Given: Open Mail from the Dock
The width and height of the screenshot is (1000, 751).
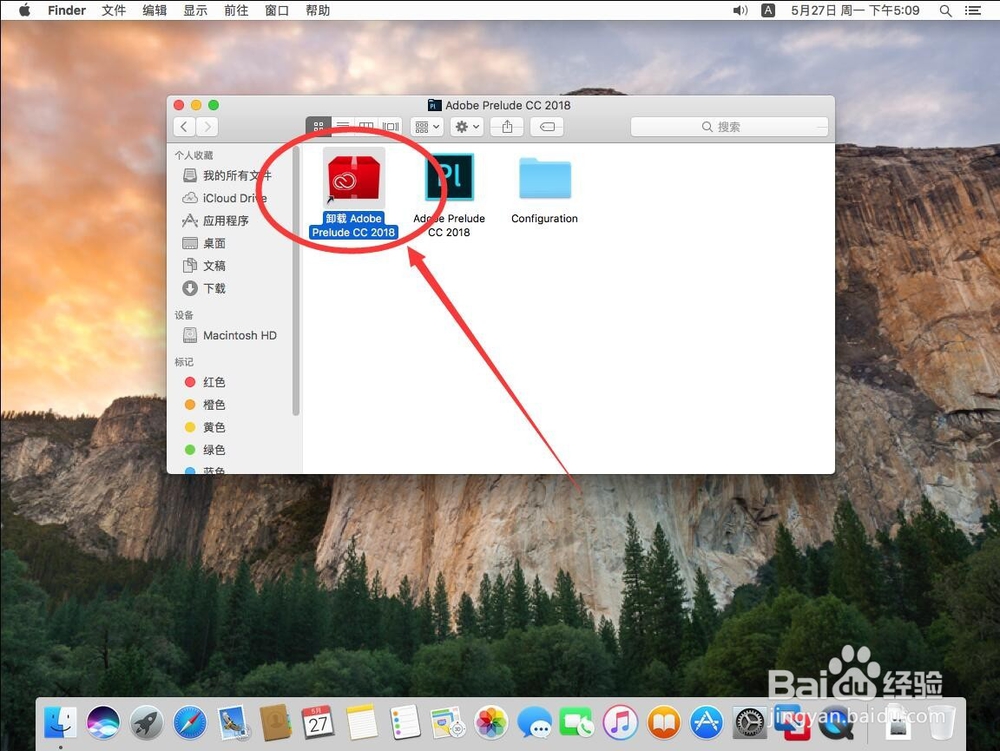Looking at the screenshot, I should tap(233, 723).
